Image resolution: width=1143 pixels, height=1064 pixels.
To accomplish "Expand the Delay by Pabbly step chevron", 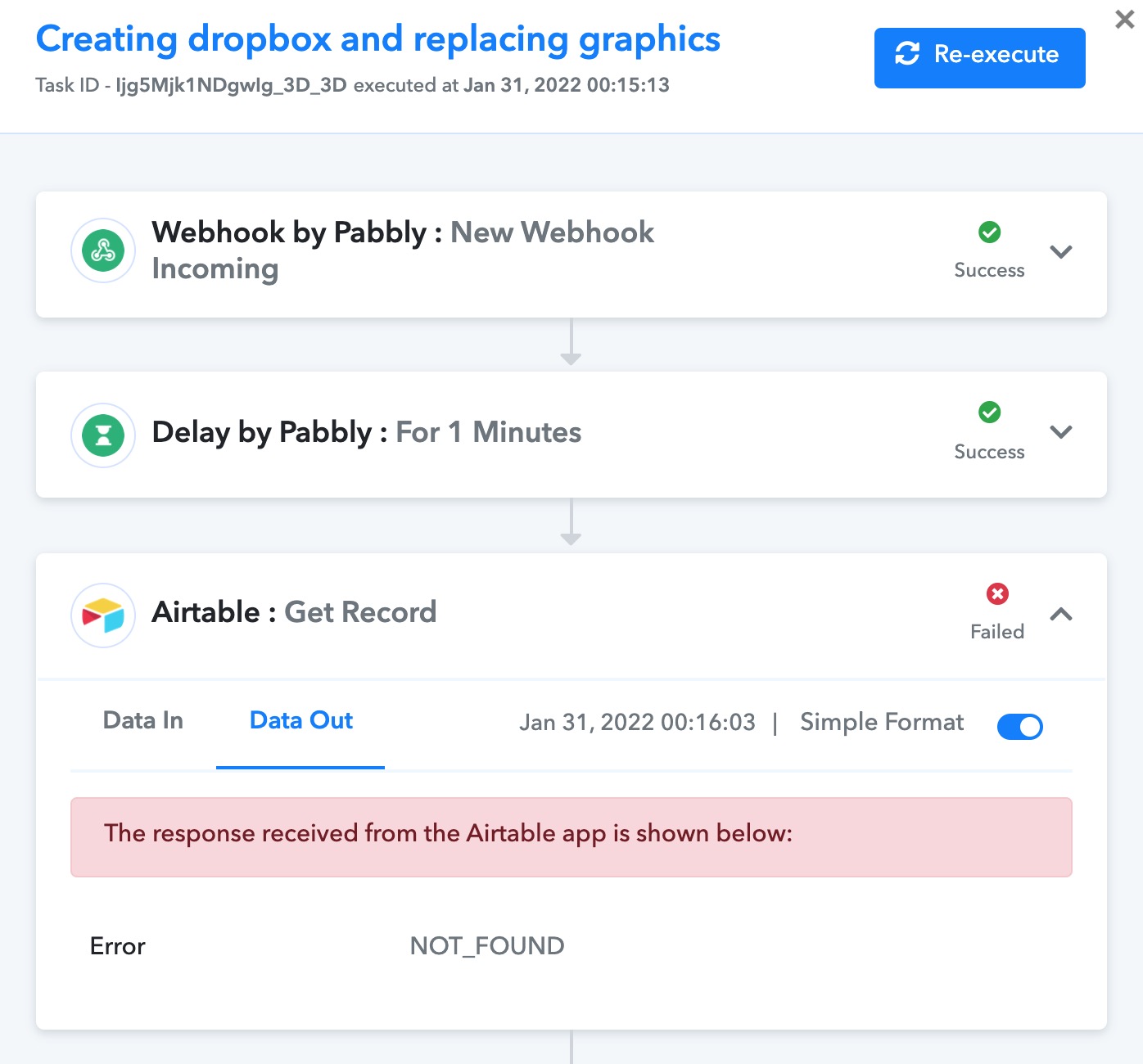I will [1061, 431].
